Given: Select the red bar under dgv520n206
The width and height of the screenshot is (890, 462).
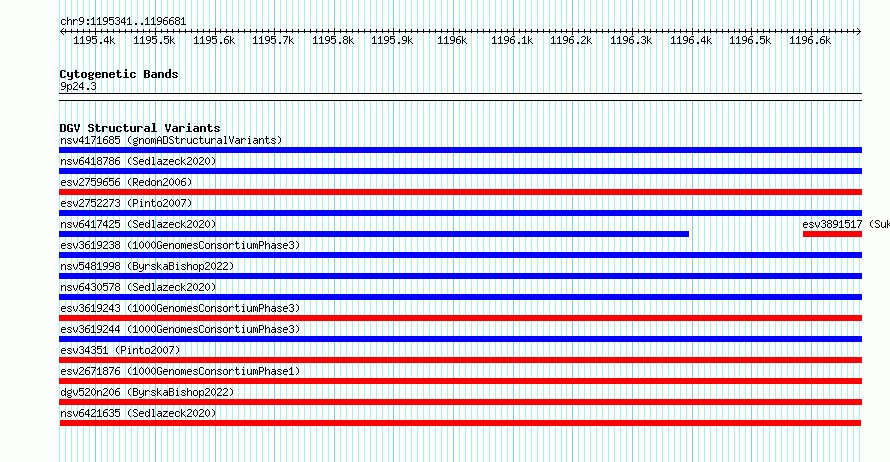Looking at the screenshot, I should (x=460, y=402).
